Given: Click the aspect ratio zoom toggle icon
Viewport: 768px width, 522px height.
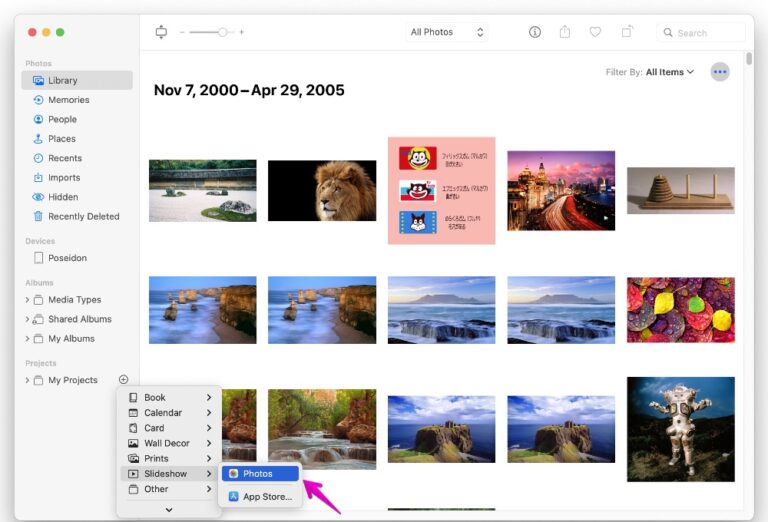Looking at the screenshot, I should (161, 32).
